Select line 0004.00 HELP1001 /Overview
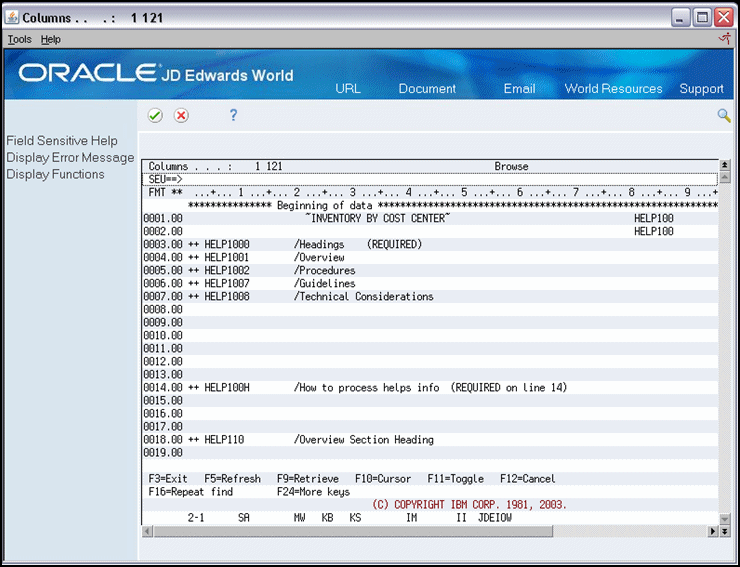Image resolution: width=740 pixels, height=567 pixels. coord(429,257)
